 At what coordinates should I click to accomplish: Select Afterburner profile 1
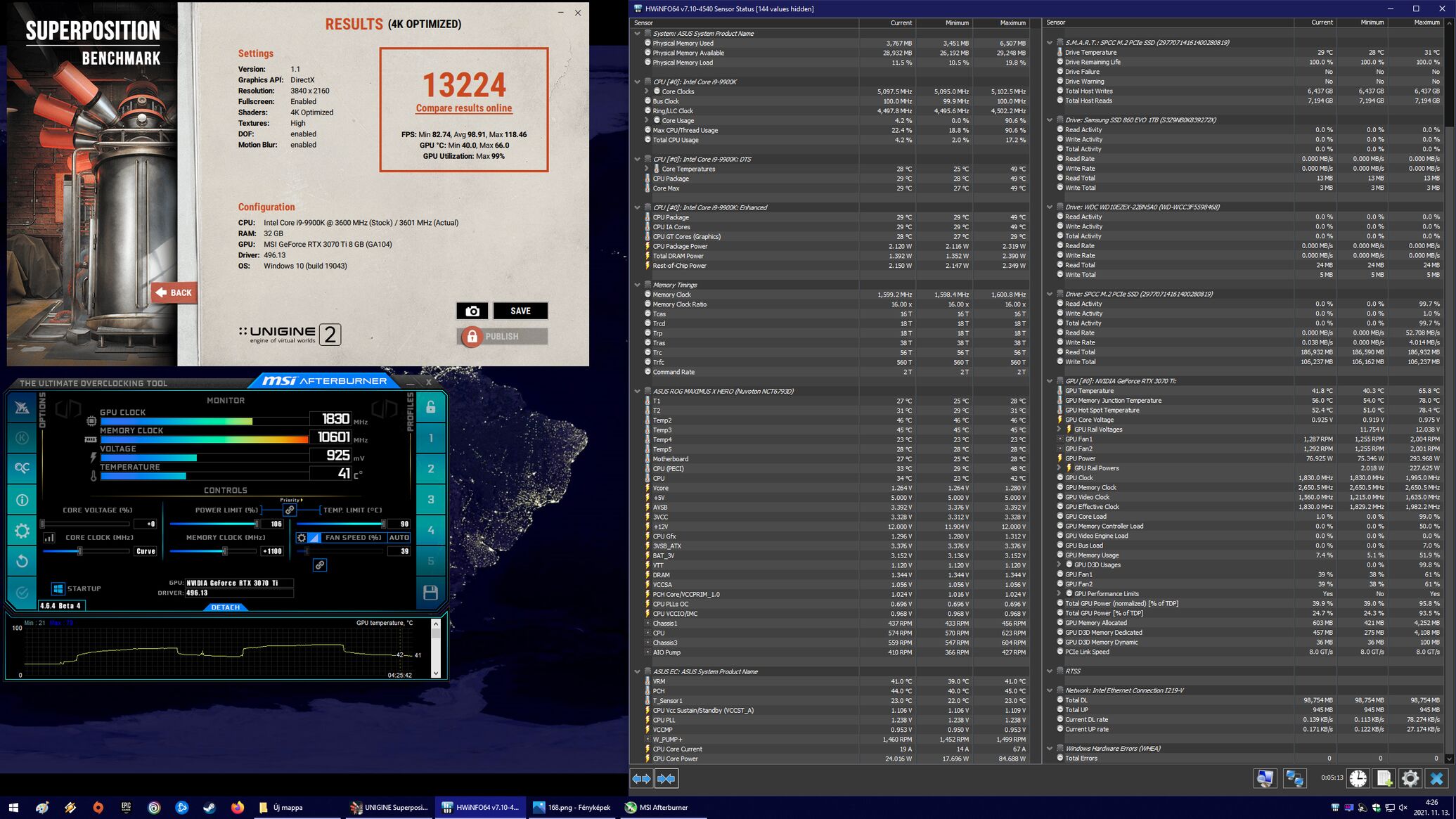tap(431, 438)
